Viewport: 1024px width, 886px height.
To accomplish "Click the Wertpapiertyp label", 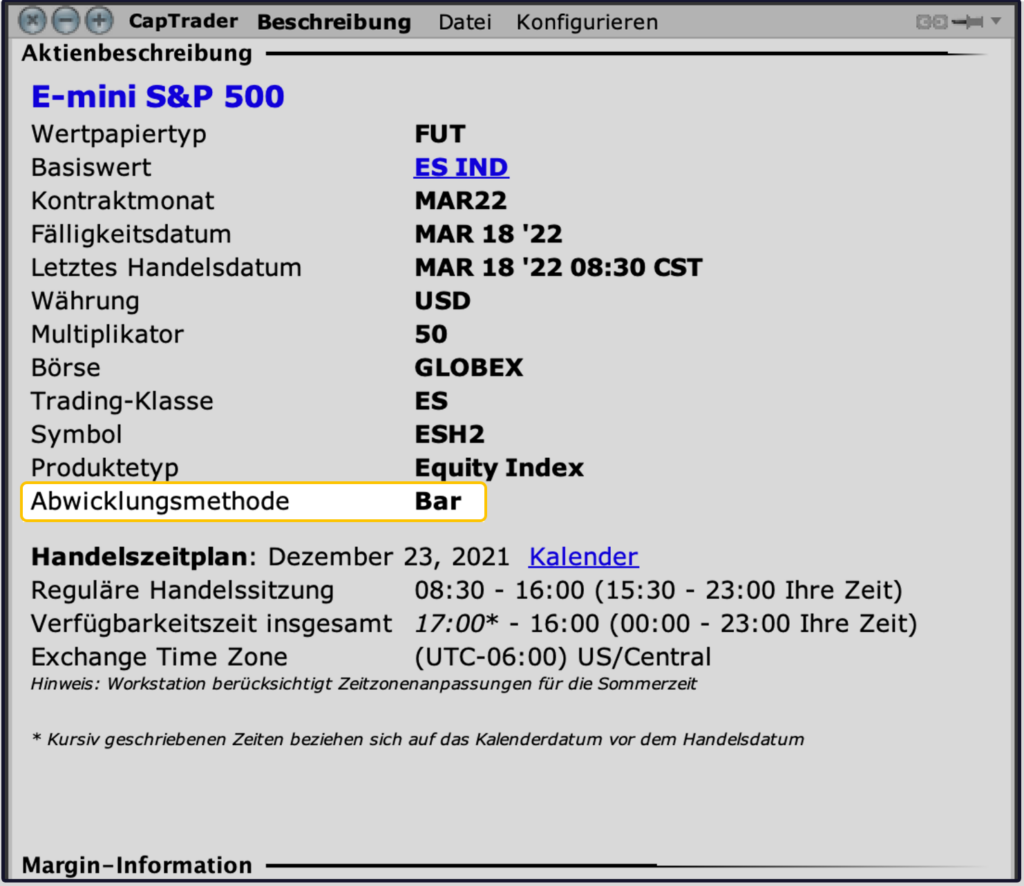I will 119,134.
